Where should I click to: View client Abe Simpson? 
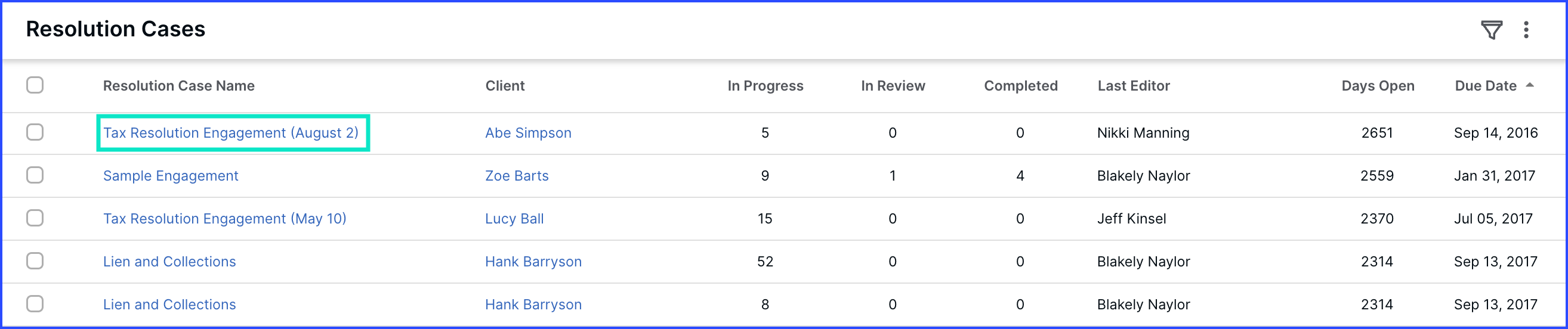point(528,132)
